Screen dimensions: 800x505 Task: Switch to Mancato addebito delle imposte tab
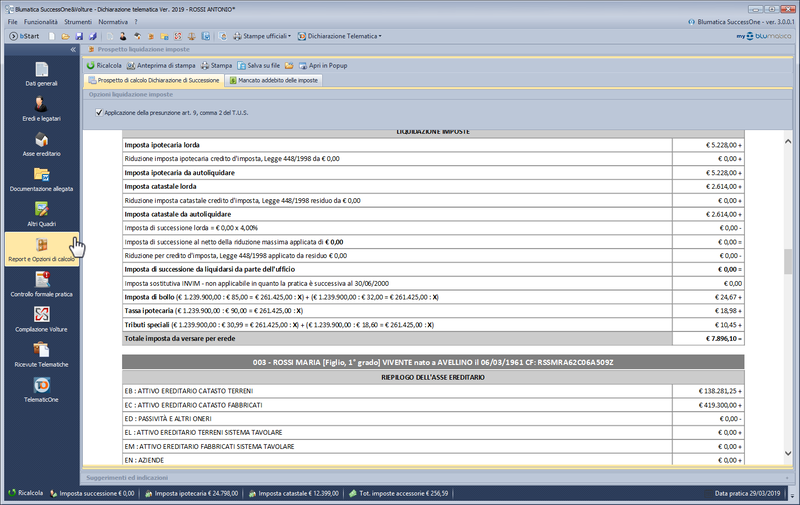273,80
